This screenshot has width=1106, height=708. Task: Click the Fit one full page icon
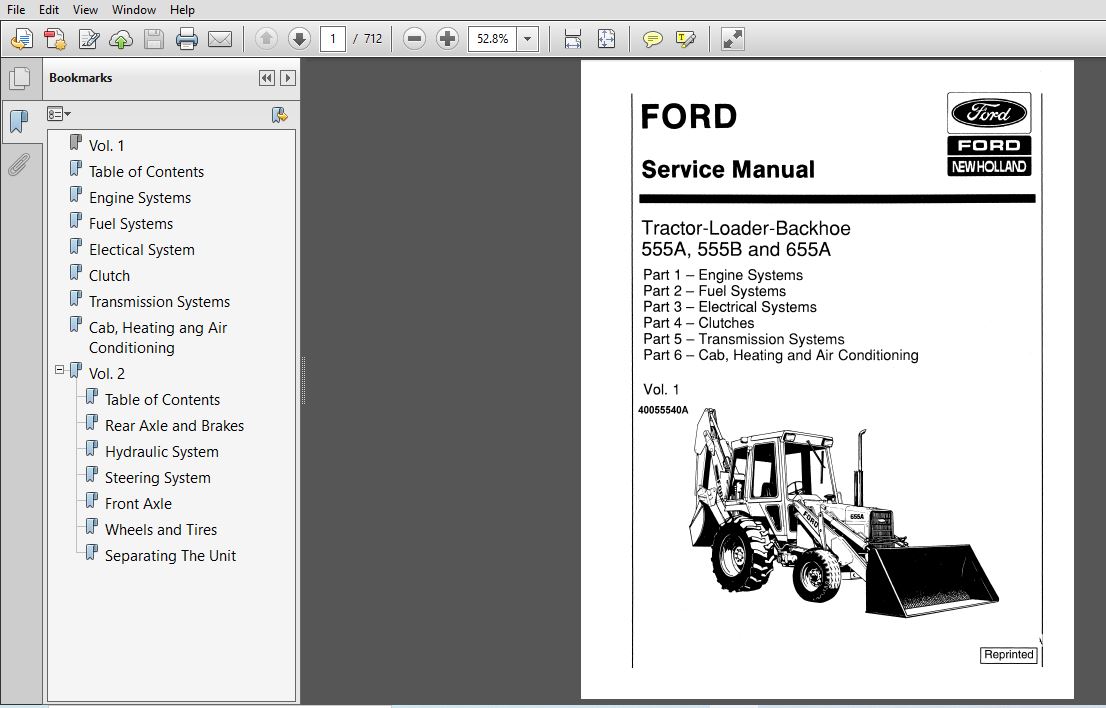tap(606, 39)
